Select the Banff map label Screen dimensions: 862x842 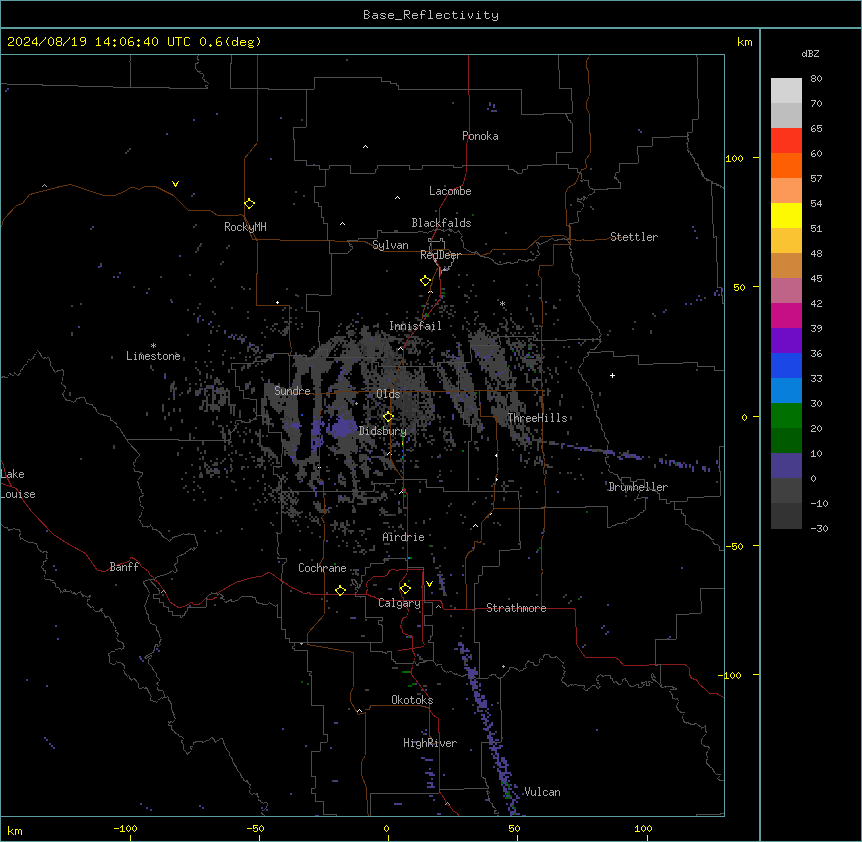click(124, 567)
